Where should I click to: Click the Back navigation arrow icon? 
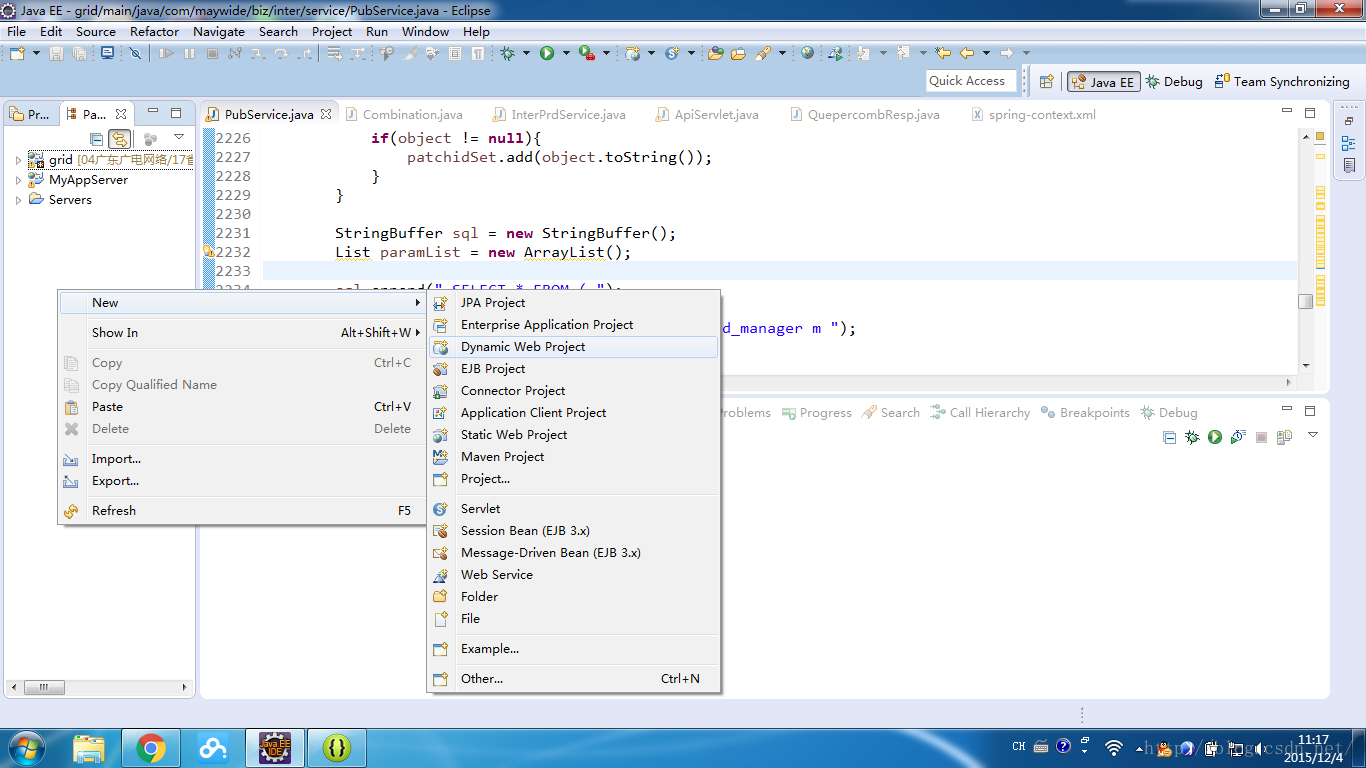[x=967, y=52]
